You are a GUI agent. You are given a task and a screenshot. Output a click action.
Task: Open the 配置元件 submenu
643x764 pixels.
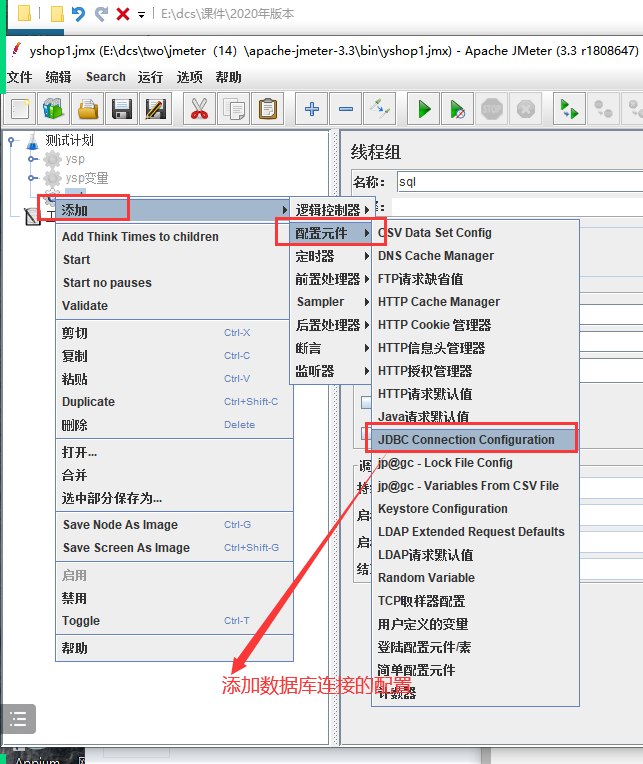point(332,233)
